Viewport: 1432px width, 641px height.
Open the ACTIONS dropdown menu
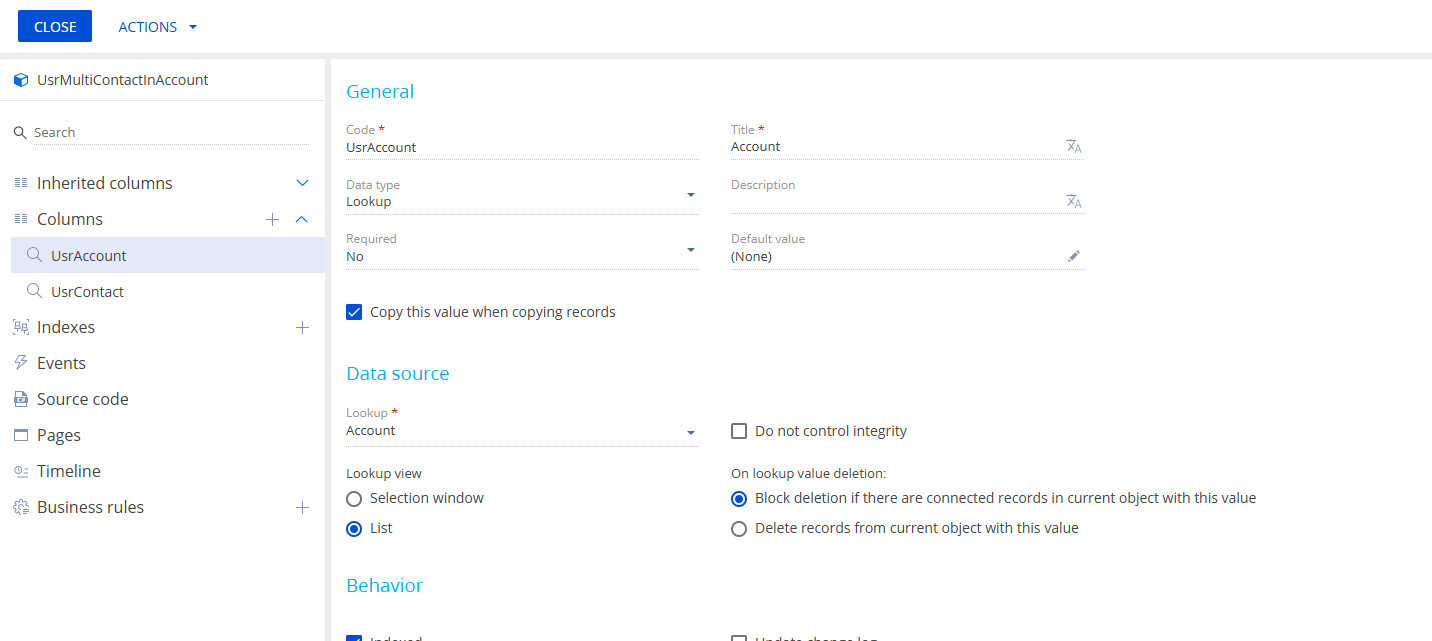tap(158, 27)
